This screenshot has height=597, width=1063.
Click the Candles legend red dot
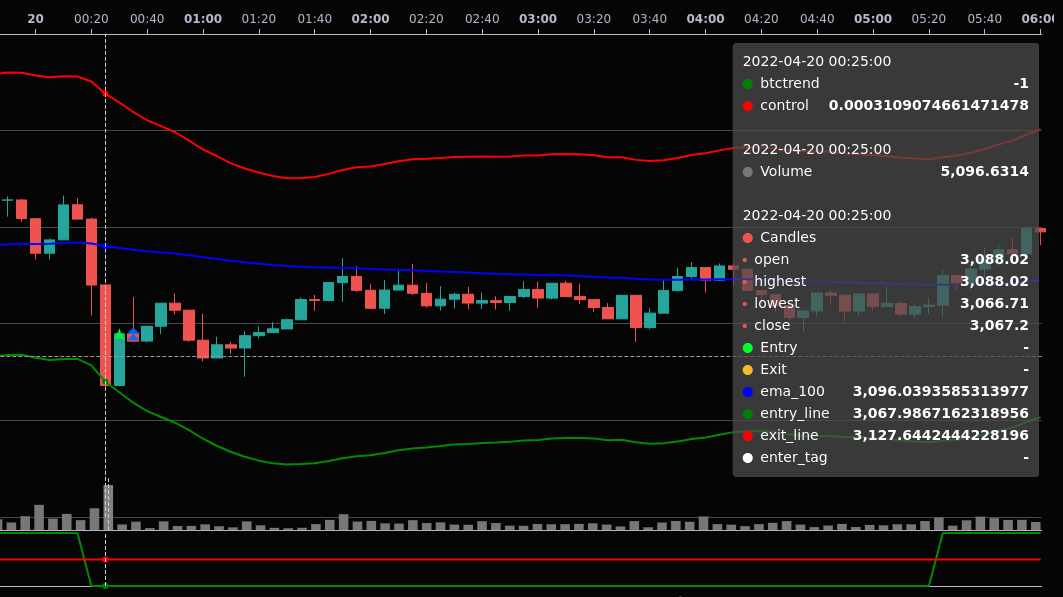point(747,237)
